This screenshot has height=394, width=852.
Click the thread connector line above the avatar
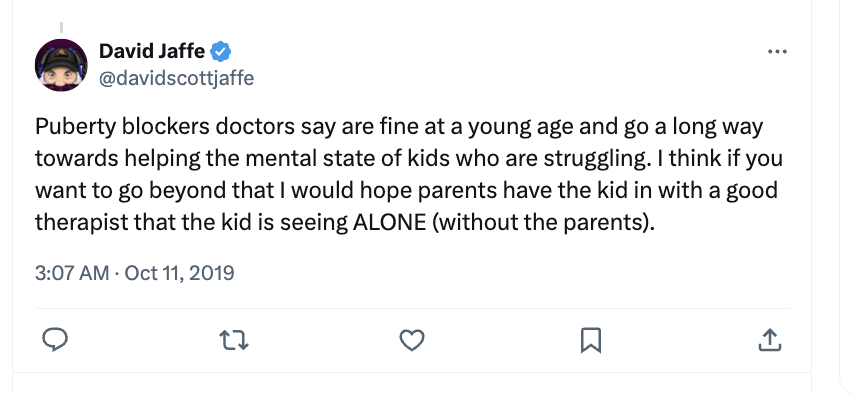(x=61, y=27)
